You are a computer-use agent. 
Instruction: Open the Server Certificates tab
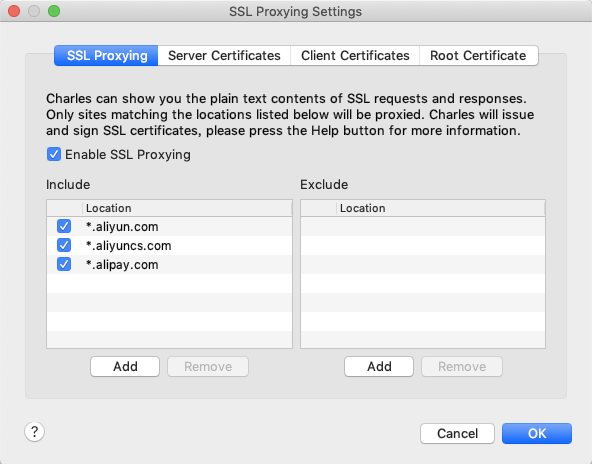pos(224,55)
